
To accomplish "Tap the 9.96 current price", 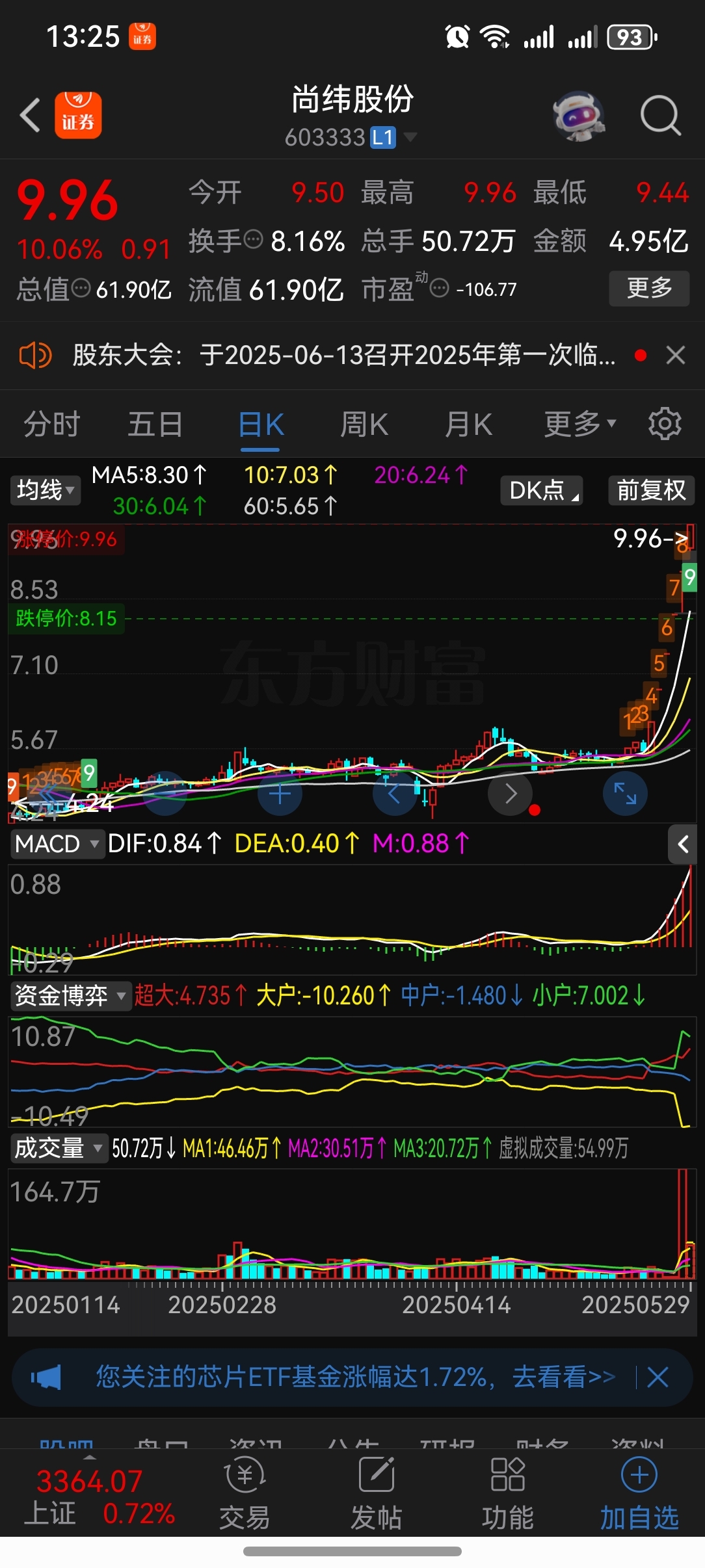I will click(x=68, y=200).
